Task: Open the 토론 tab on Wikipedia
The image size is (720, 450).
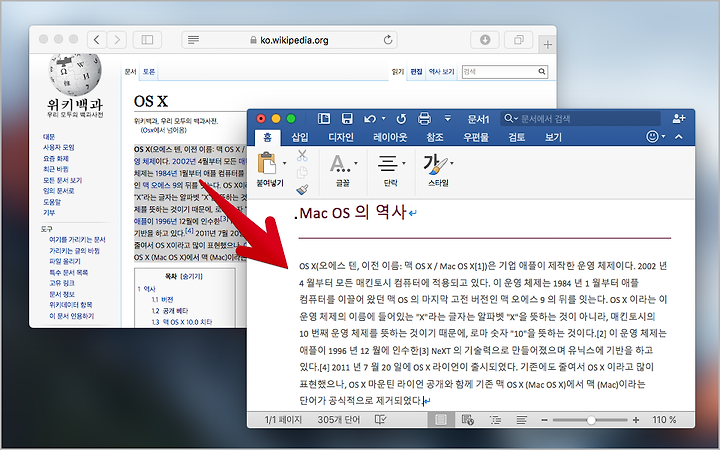Action: 149,72
